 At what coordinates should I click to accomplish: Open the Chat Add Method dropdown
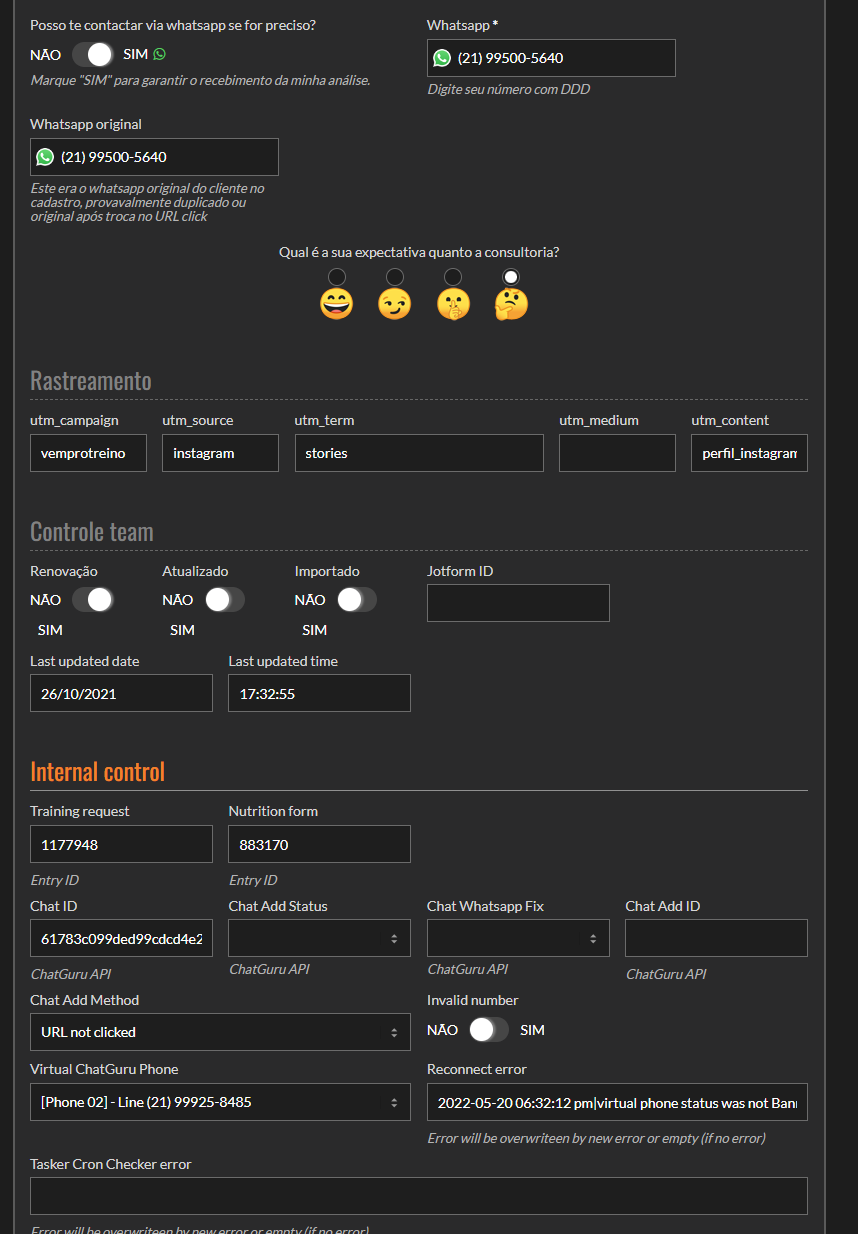tap(220, 1032)
